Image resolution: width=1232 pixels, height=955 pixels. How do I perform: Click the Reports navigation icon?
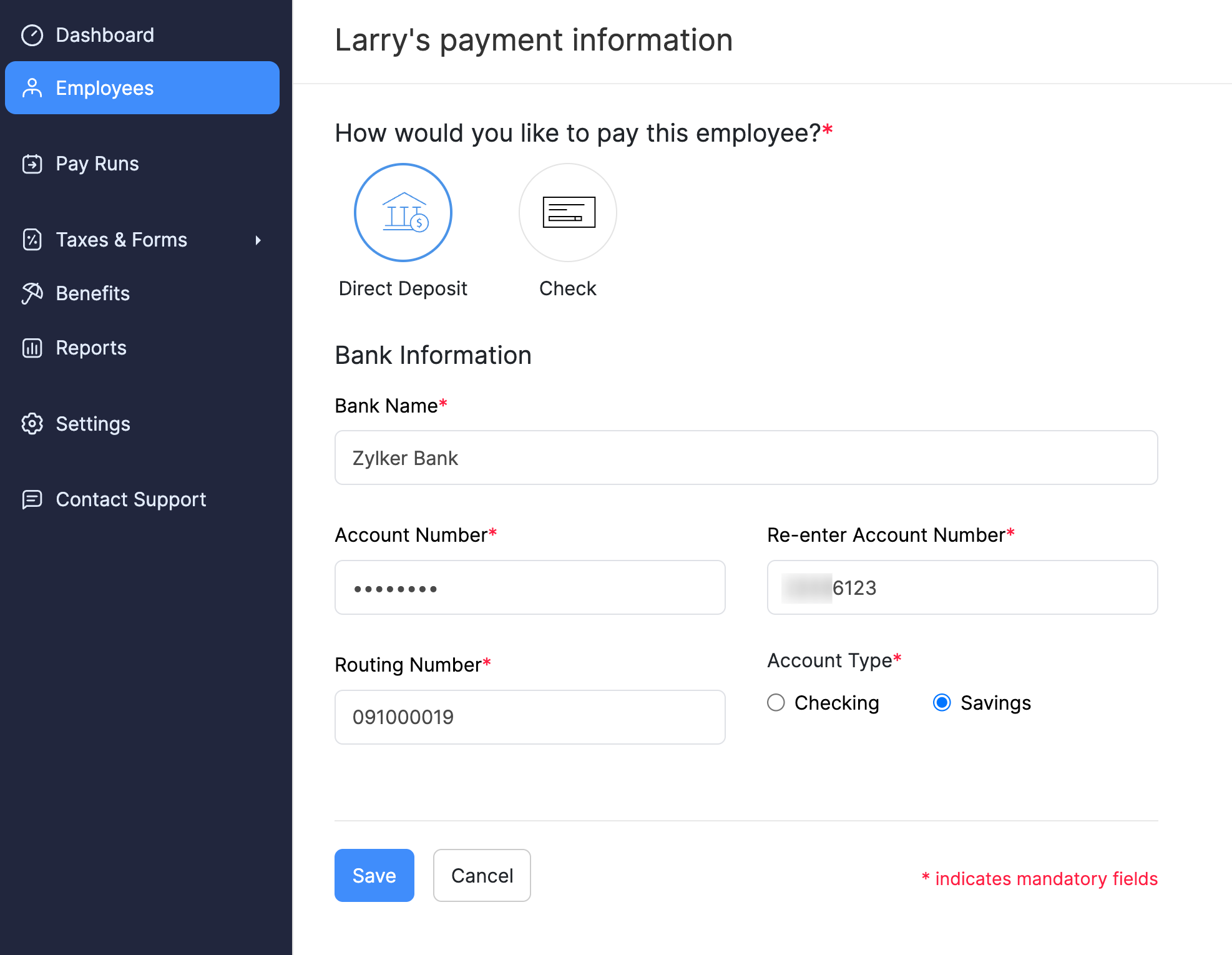pyautogui.click(x=32, y=347)
